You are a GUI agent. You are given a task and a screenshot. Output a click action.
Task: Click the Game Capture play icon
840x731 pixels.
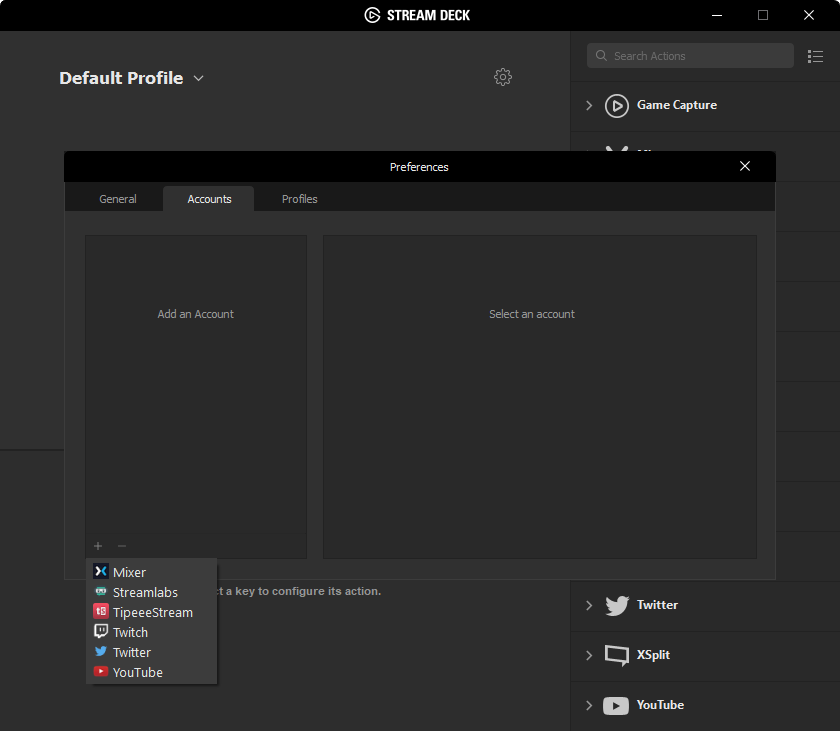click(x=617, y=105)
